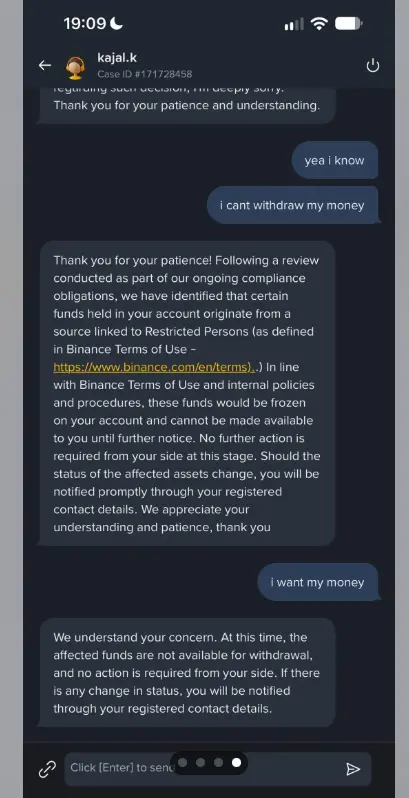Tap the moon focus mode icon

point(116,23)
